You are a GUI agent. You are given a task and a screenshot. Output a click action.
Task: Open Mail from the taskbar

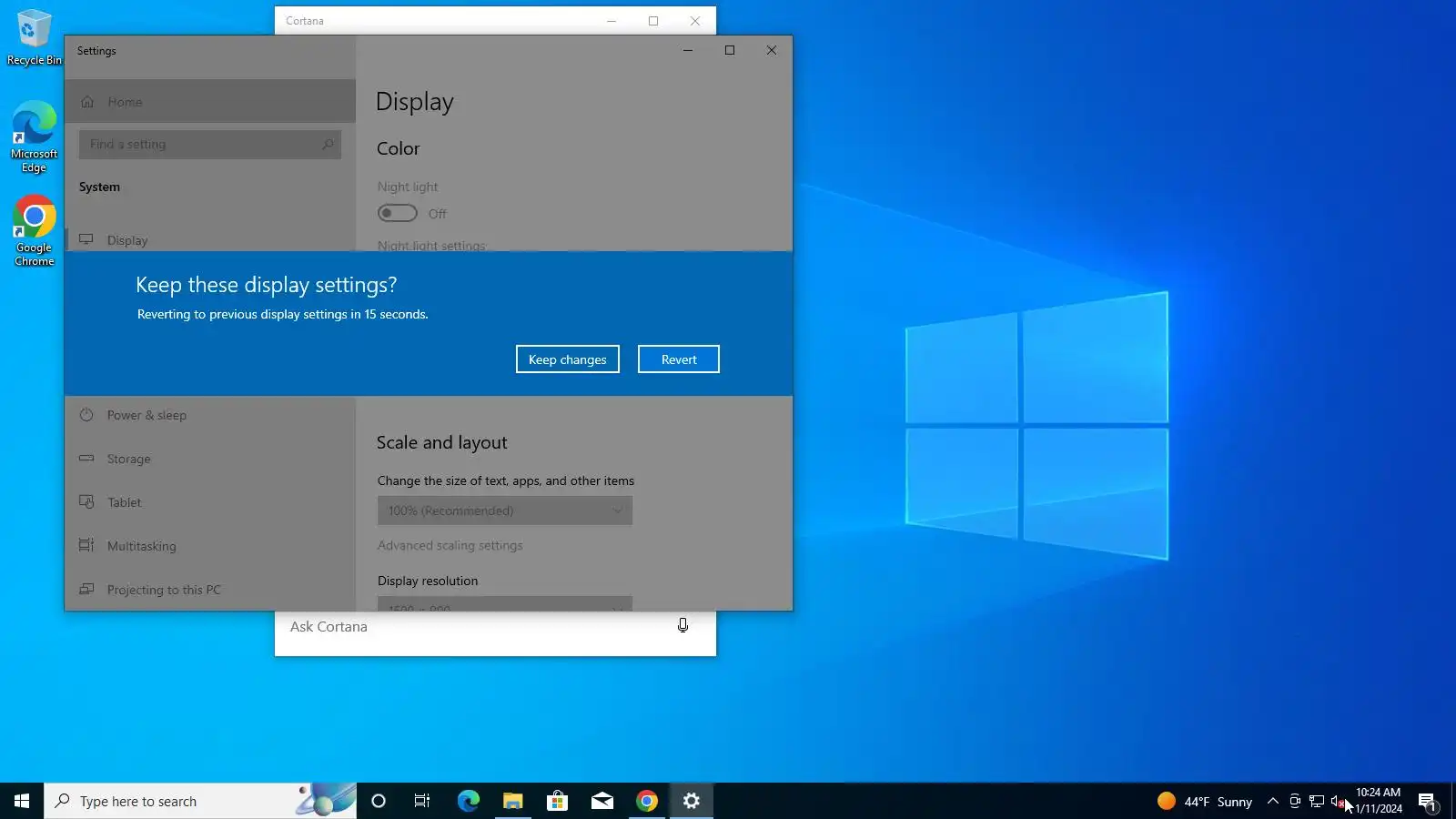coord(602,801)
